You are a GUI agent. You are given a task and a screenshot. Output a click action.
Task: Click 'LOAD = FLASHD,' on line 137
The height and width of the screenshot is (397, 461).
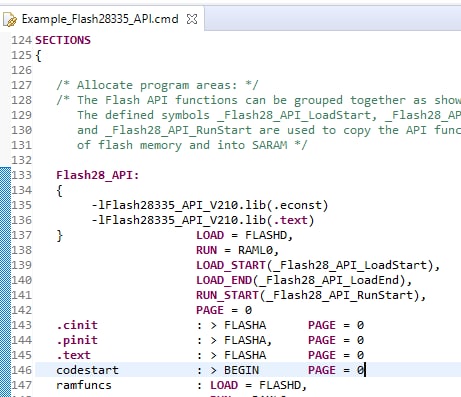click(x=245, y=235)
